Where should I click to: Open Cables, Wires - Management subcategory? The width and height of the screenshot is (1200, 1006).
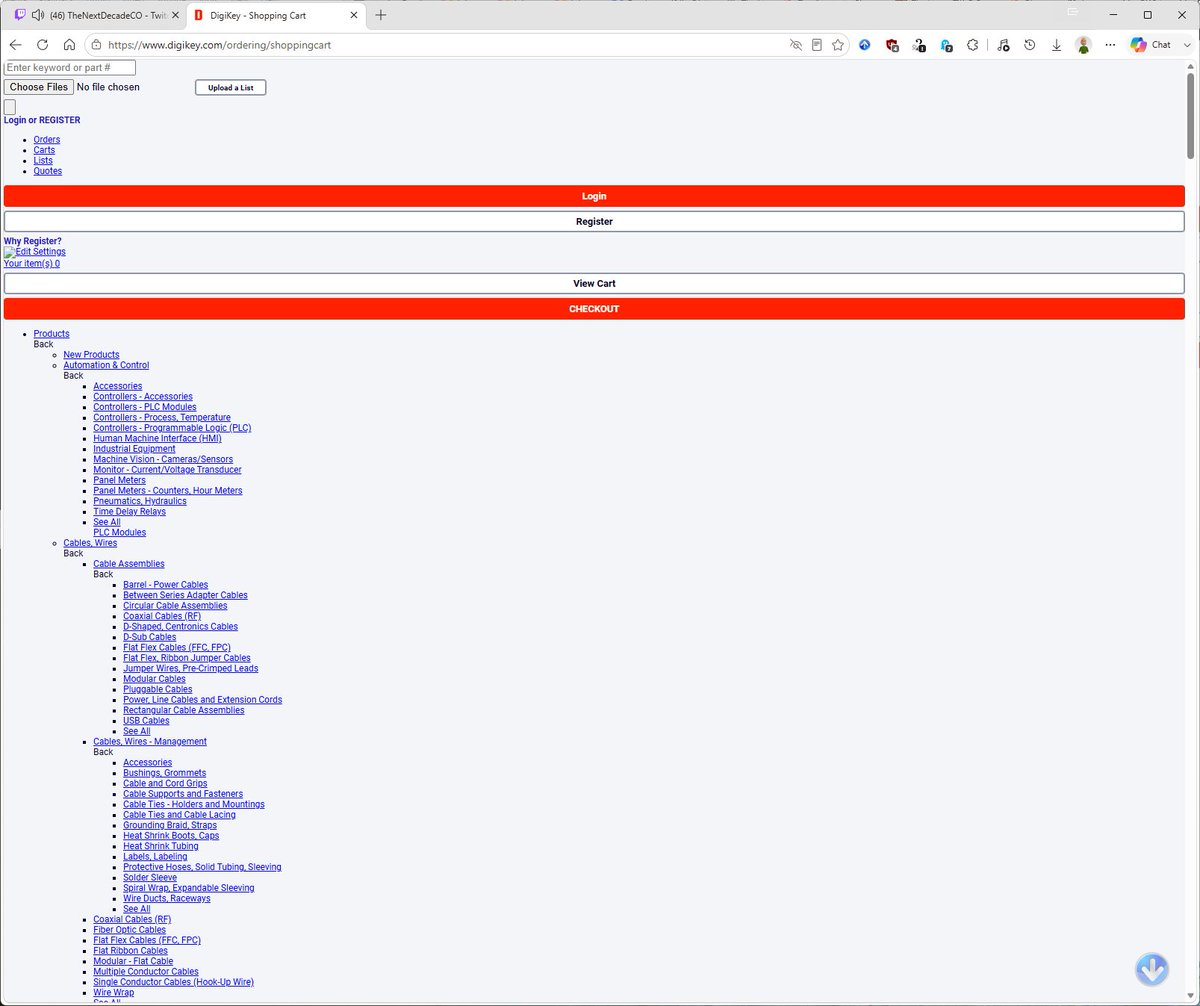pos(150,742)
